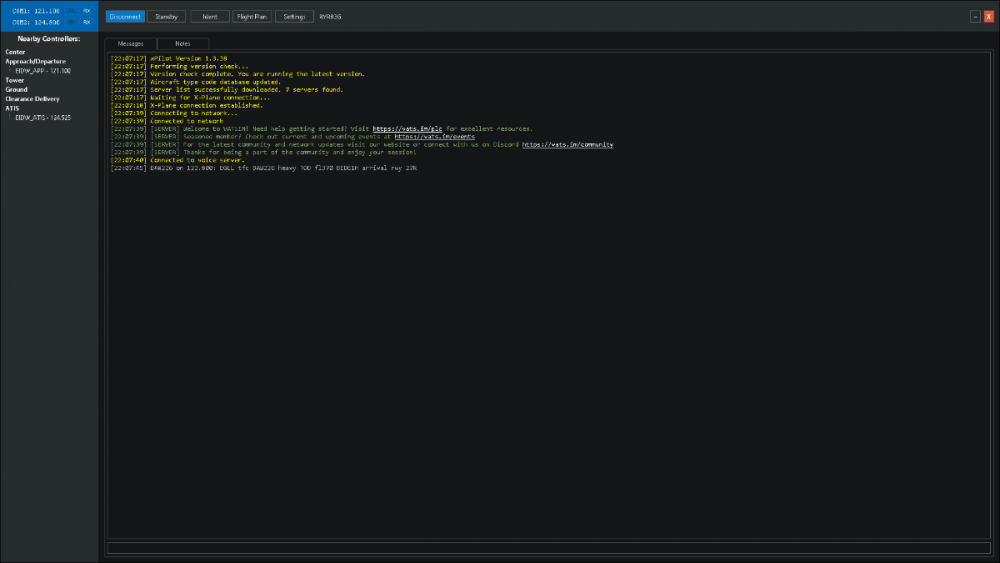Expand the Center controller group
Viewport: 1000px width, 563px height.
pos(15,52)
